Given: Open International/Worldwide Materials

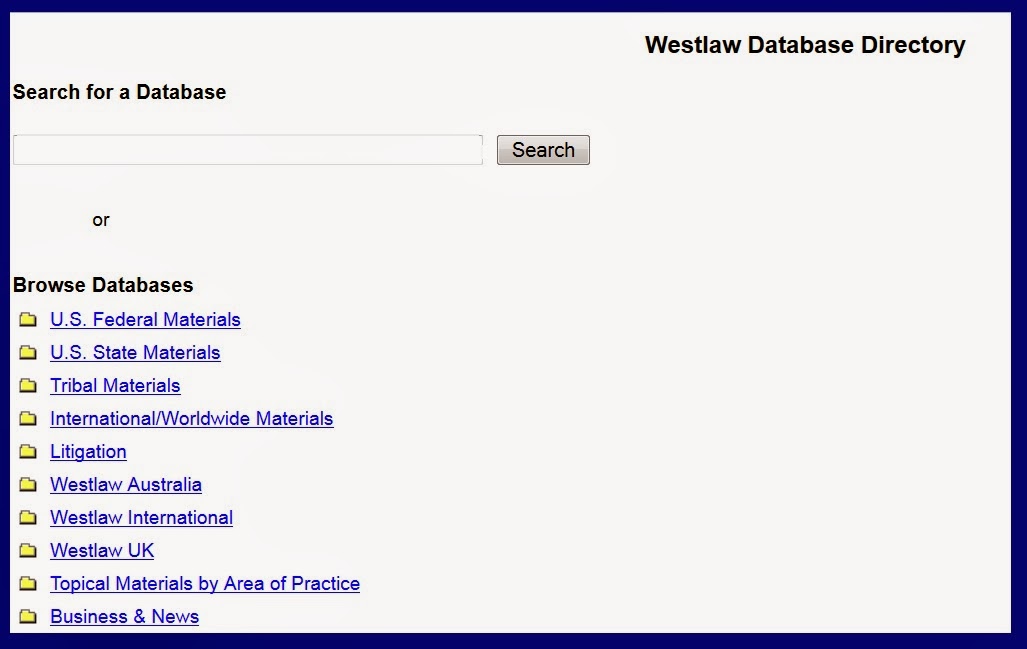Looking at the screenshot, I should [191, 419].
